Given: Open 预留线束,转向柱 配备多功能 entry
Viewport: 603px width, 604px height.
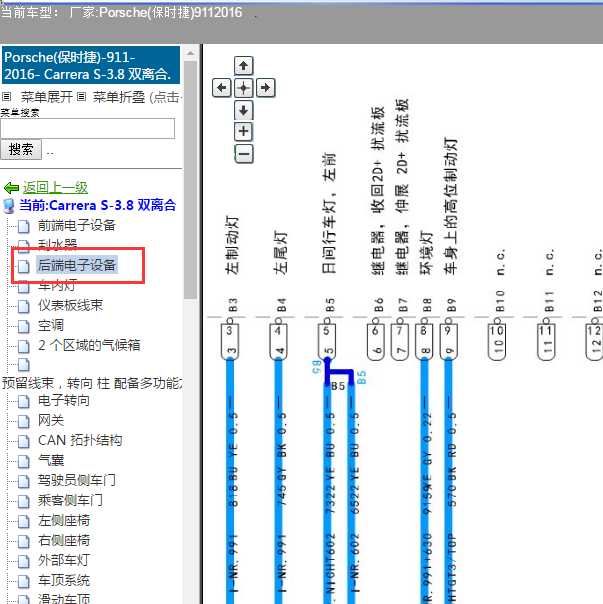Looking at the screenshot, I should coord(91,383).
